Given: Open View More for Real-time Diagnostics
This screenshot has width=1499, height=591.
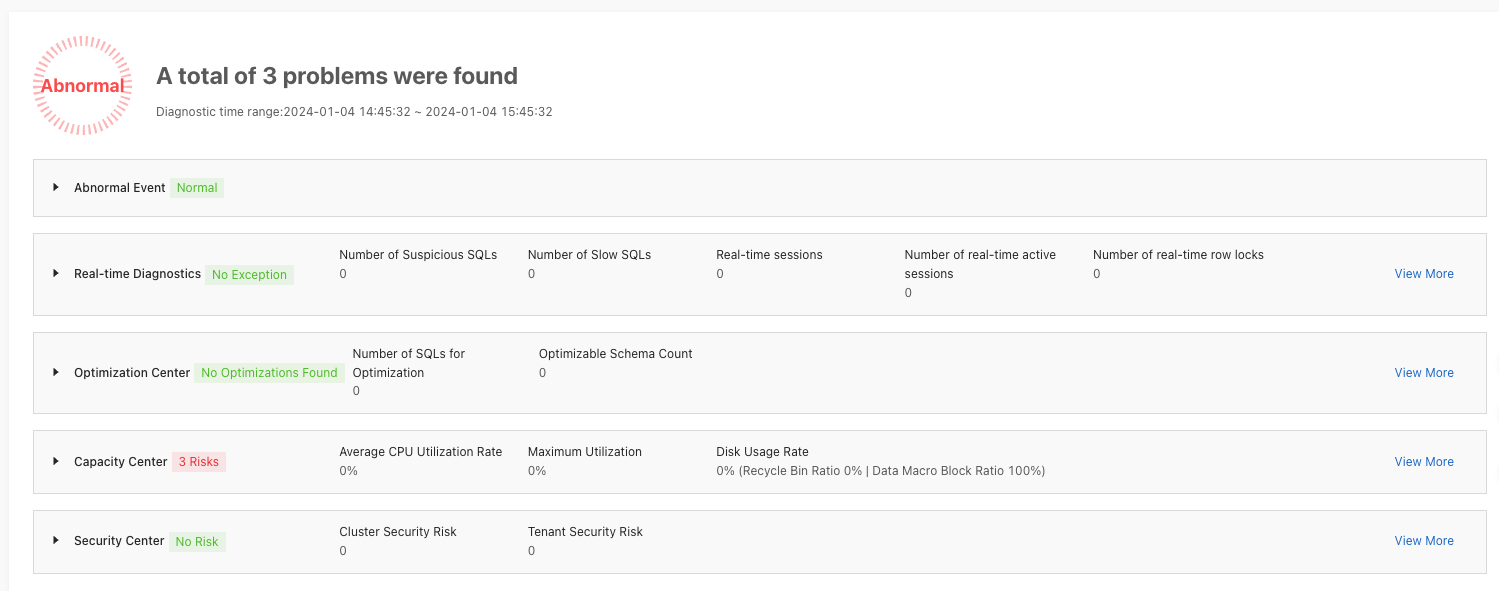Looking at the screenshot, I should point(1423,274).
